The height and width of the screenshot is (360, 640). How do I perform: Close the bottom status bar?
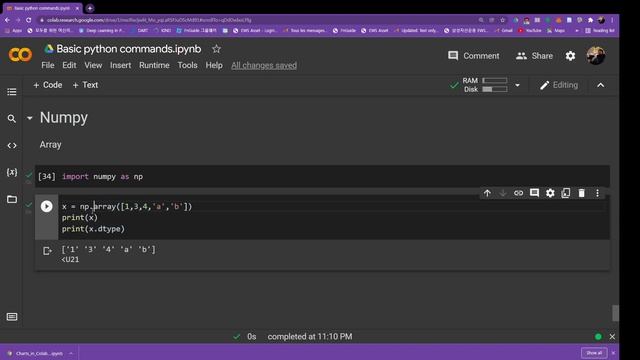tap(612, 337)
